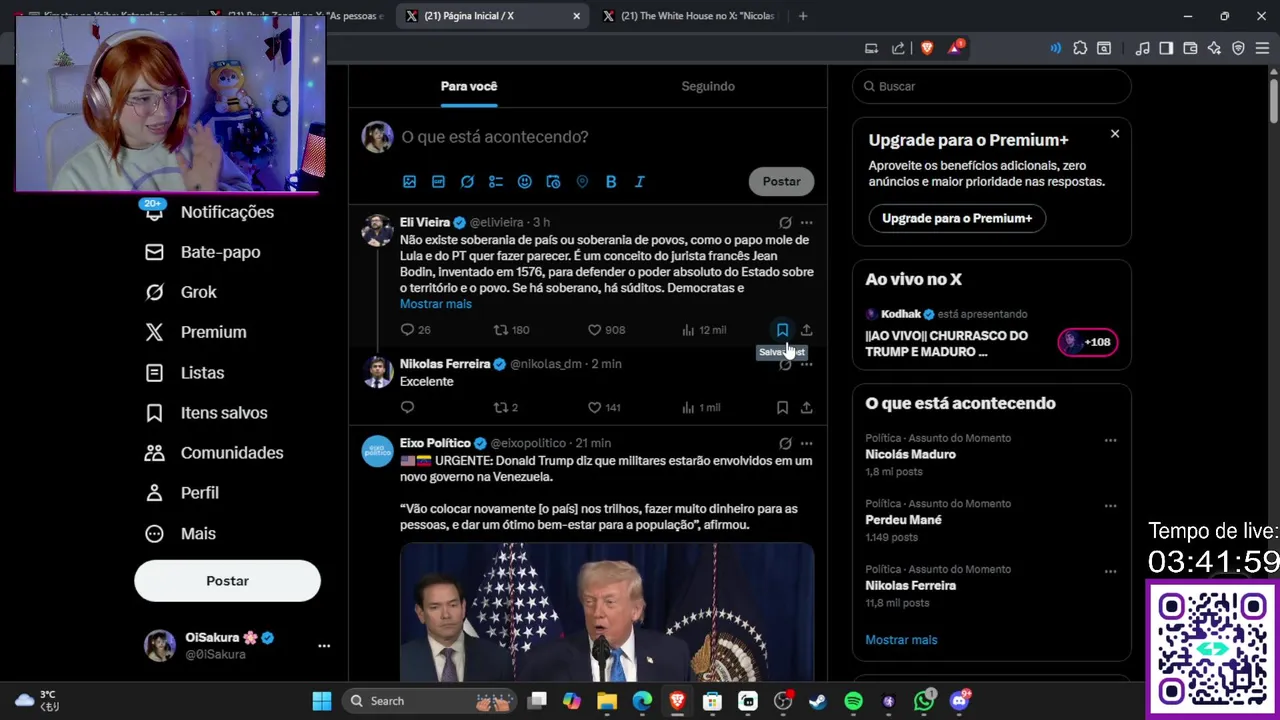
Task: Share Eli Vieira's post
Action: tap(806, 330)
